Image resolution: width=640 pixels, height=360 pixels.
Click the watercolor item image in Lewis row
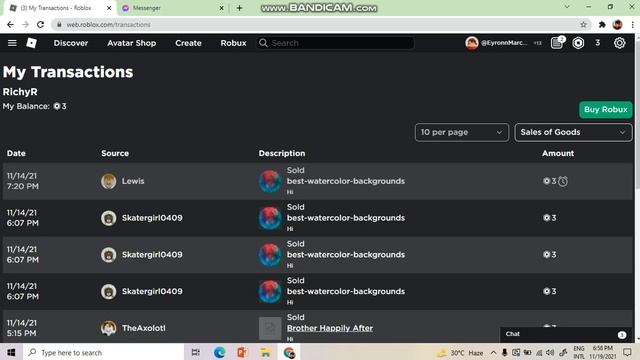(x=270, y=181)
